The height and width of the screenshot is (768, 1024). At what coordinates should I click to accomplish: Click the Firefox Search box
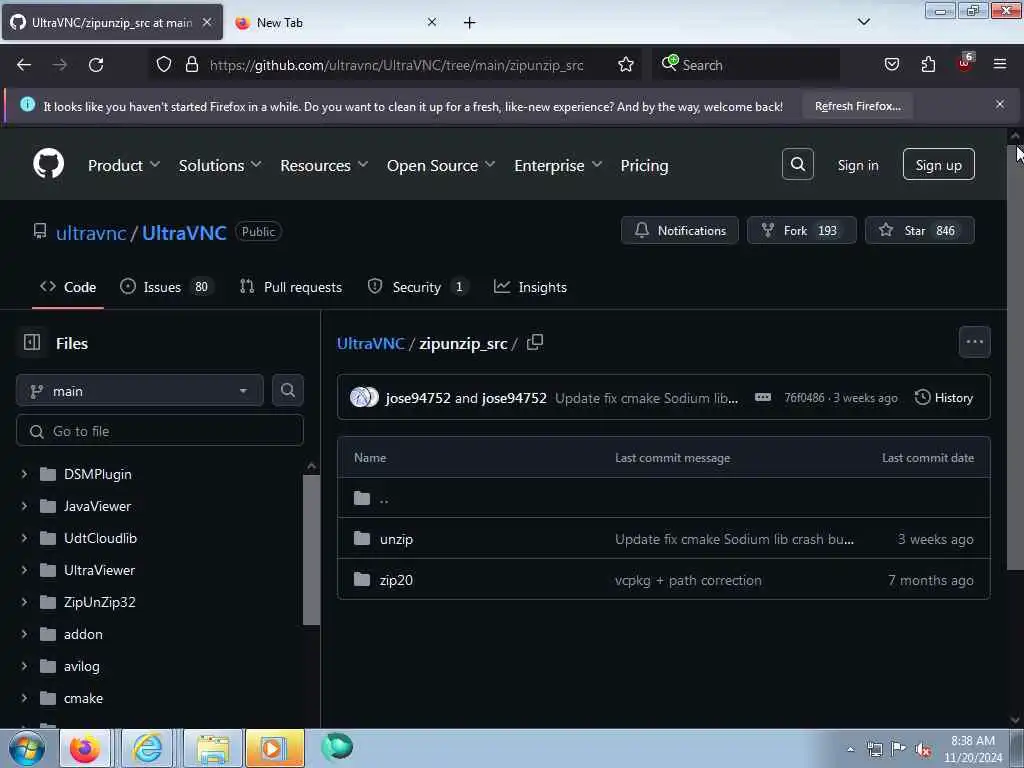click(x=745, y=65)
